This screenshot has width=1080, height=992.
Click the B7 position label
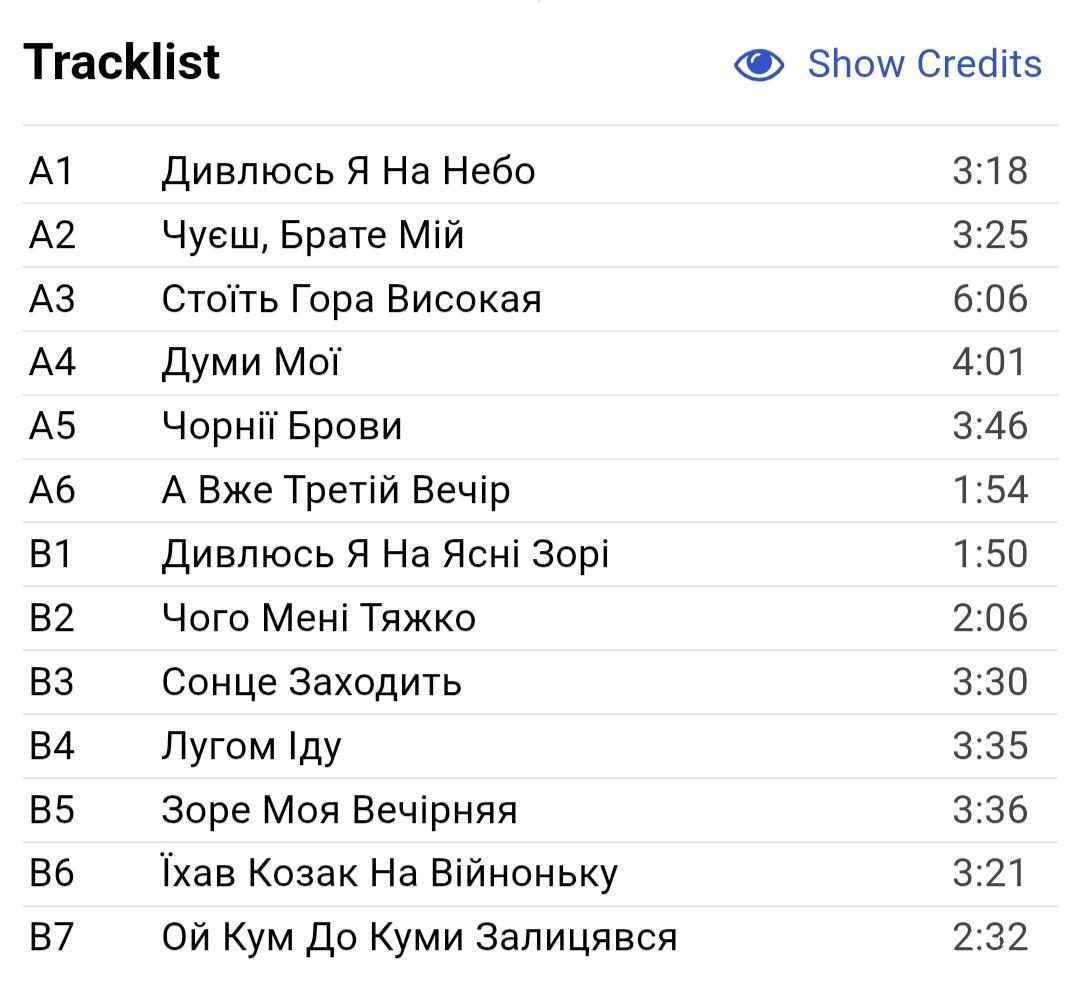(x=52, y=938)
